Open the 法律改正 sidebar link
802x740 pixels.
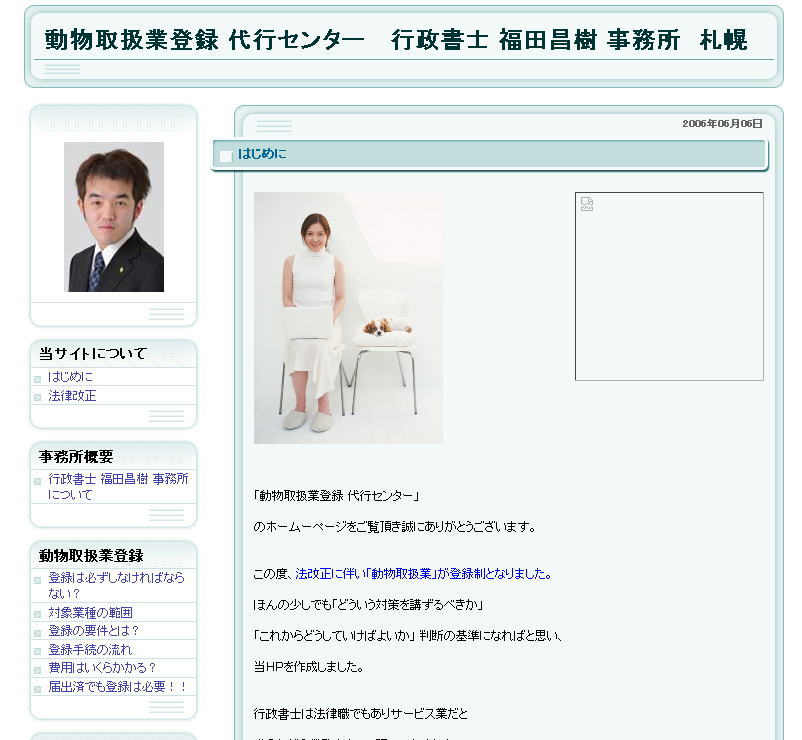pos(72,396)
